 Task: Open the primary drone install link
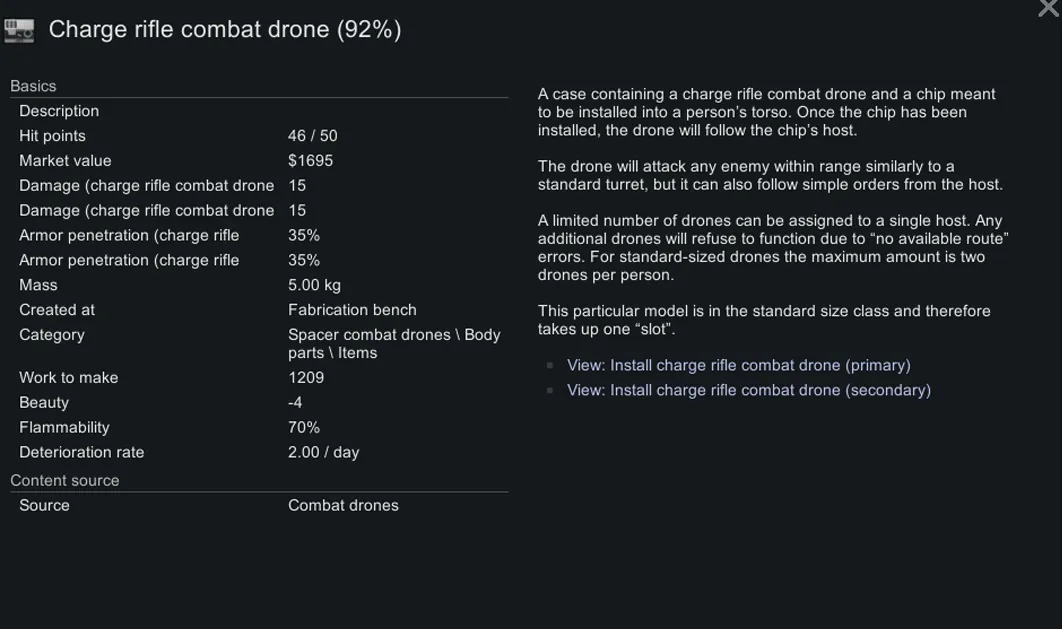click(738, 365)
